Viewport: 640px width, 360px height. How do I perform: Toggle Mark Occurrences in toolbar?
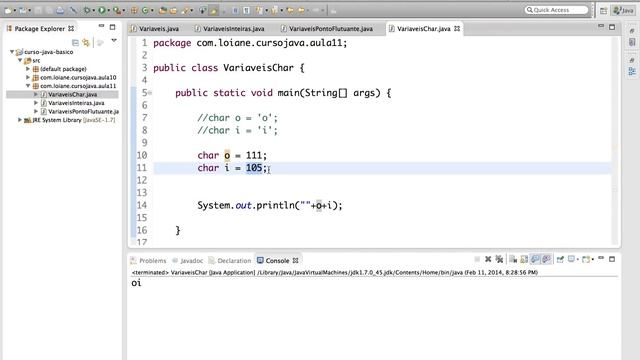tap(213, 10)
